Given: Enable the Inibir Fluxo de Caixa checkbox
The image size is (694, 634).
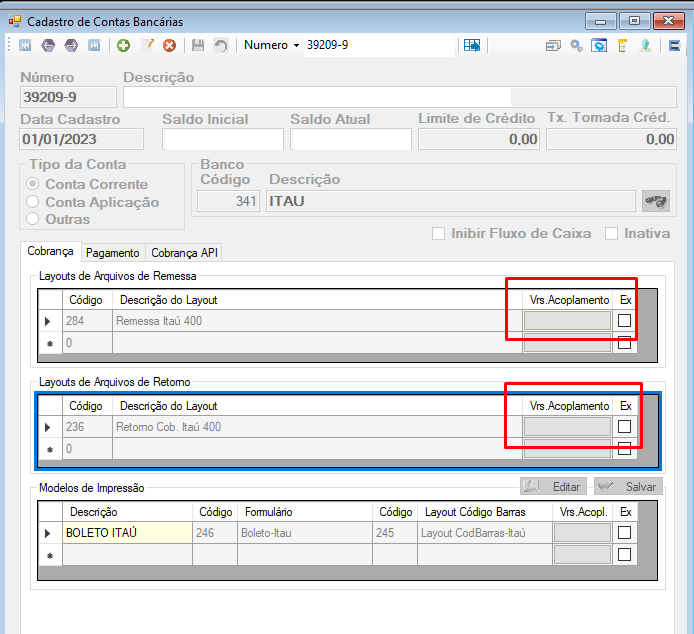Looking at the screenshot, I should click(x=438, y=233).
